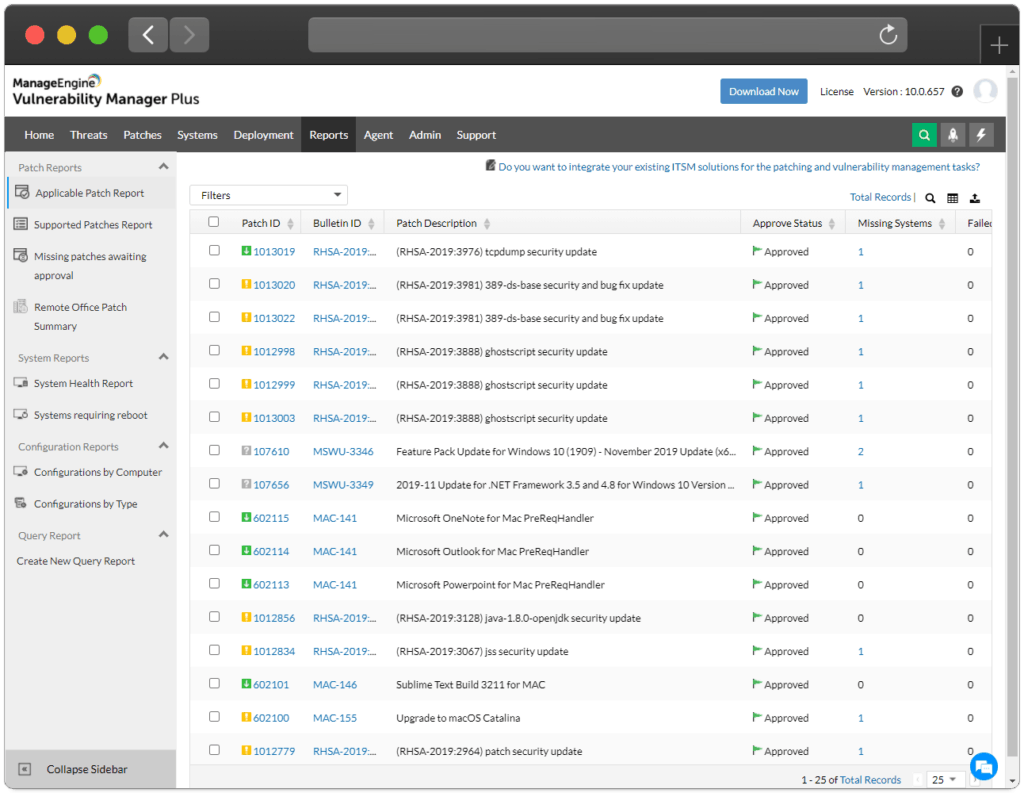Viewport: 1024px width, 793px height.
Task: Click the Approved flag icon for patch 602100
Action: click(x=757, y=717)
